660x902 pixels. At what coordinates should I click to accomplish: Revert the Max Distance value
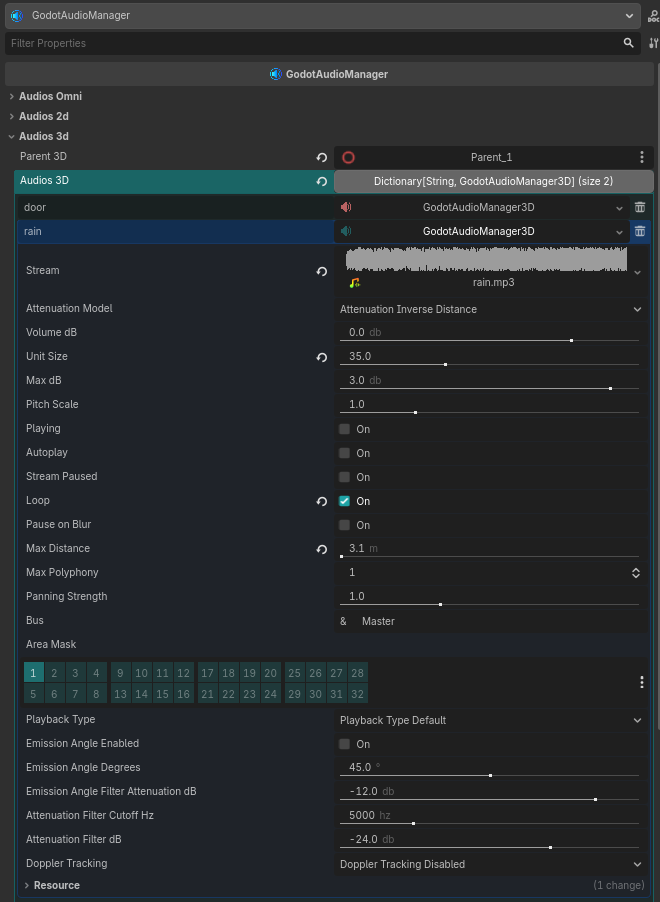pos(322,550)
